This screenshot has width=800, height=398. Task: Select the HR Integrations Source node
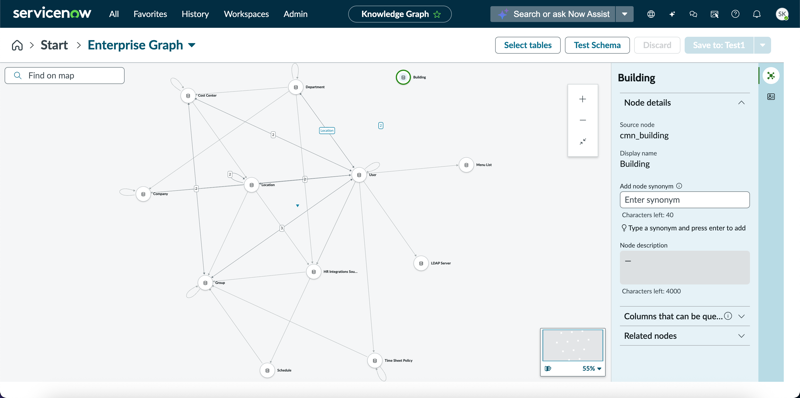(313, 272)
